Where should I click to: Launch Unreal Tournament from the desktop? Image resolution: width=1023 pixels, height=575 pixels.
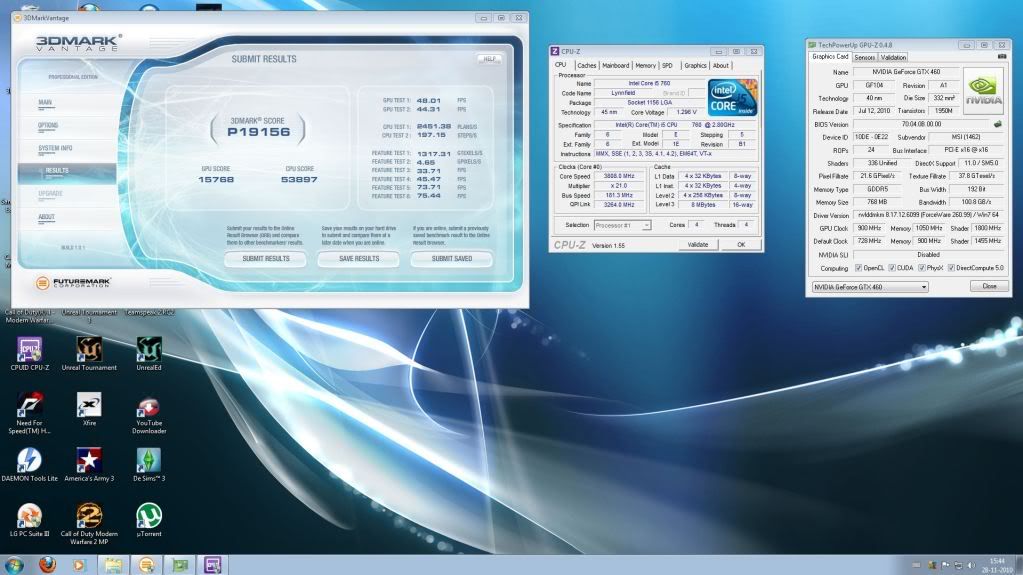[89, 354]
